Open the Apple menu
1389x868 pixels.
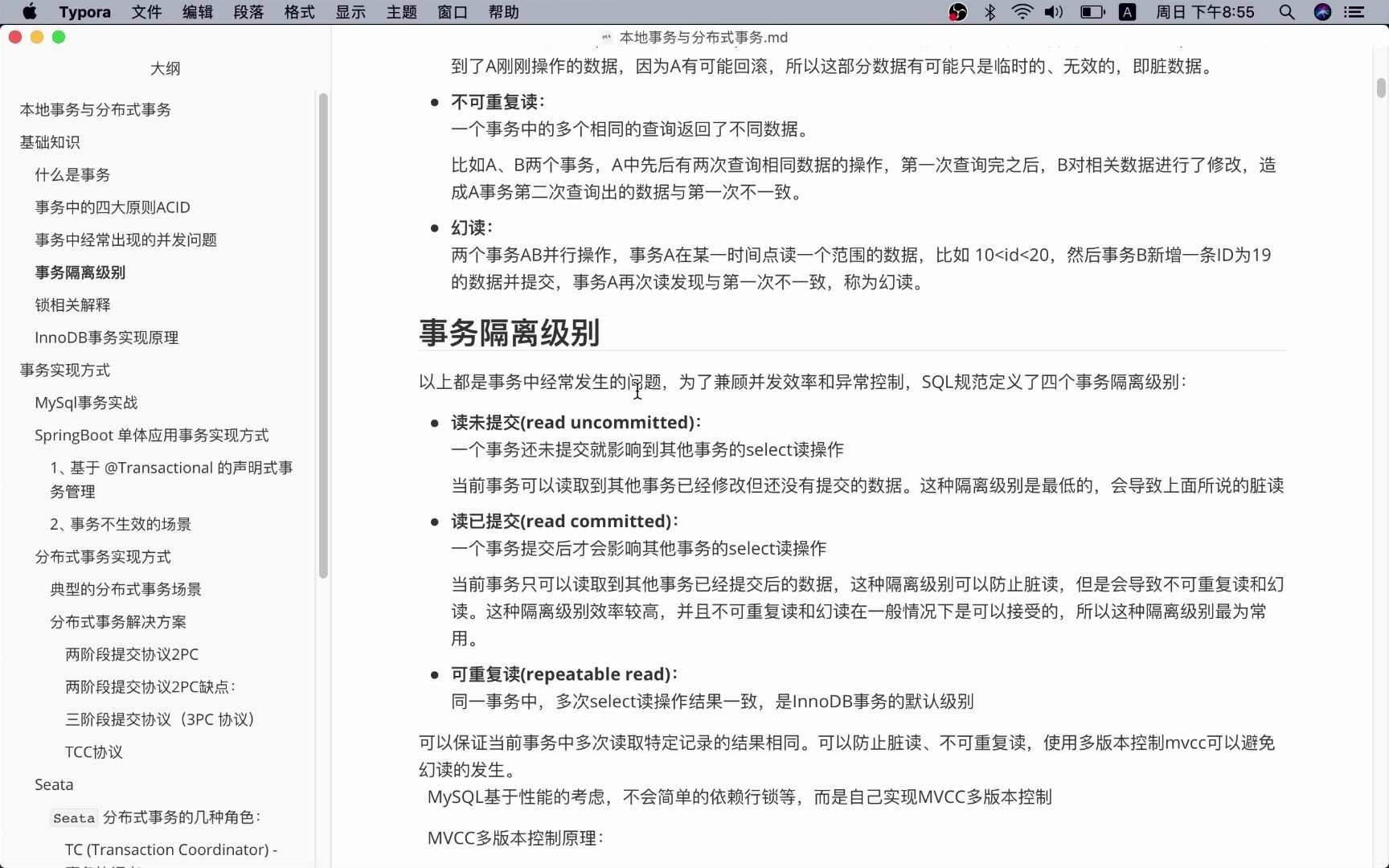pyautogui.click(x=29, y=12)
